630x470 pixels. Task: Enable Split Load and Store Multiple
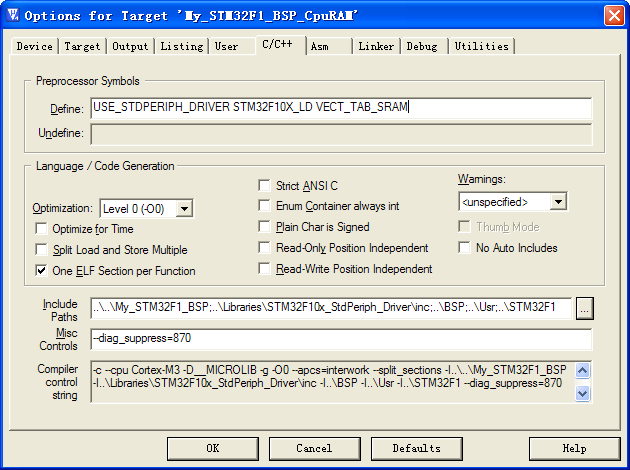pos(41,249)
